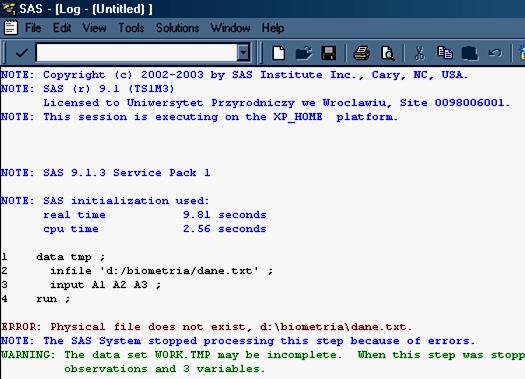
Task: Click the Paste toolbar icon
Action: (x=470, y=53)
